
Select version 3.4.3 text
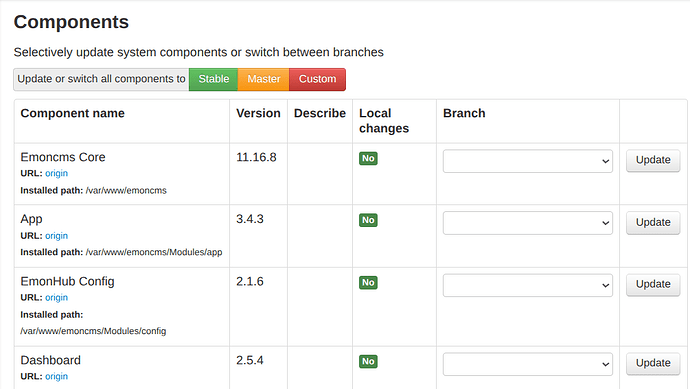pyautogui.click(x=250, y=219)
